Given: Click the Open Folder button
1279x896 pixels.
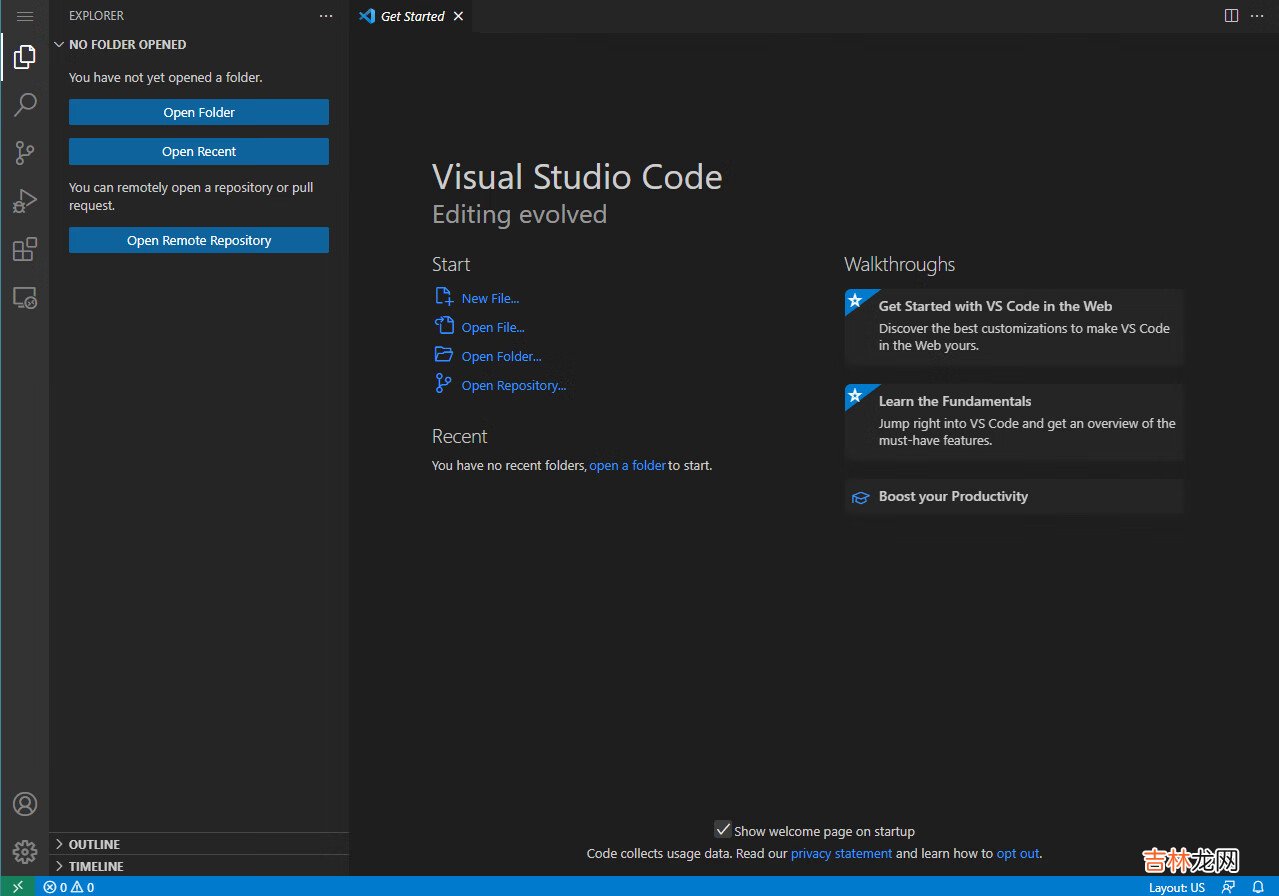Looking at the screenshot, I should pyautogui.click(x=199, y=112).
